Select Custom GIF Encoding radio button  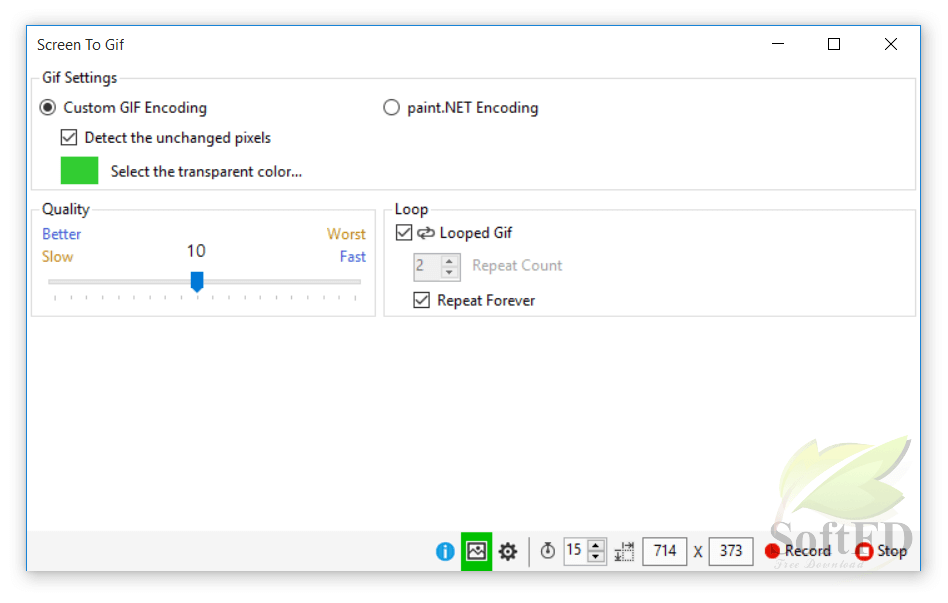click(x=48, y=108)
